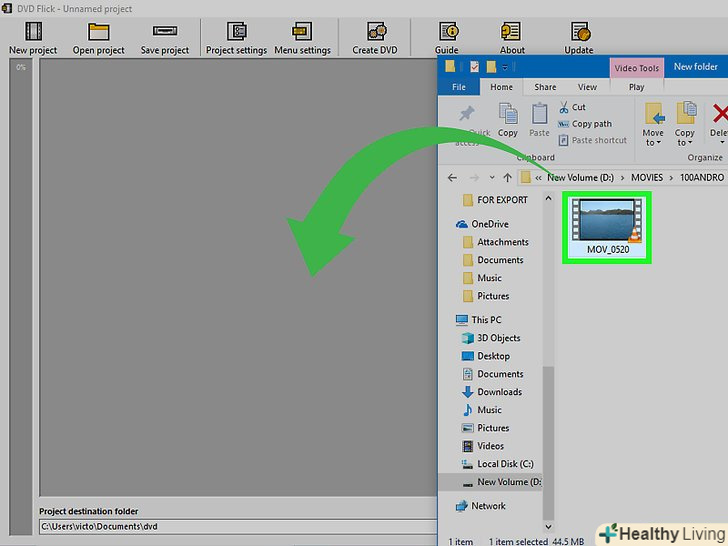The width and height of the screenshot is (728, 546).
Task: Click the red Delete icon in ribbon
Action: click(720, 114)
